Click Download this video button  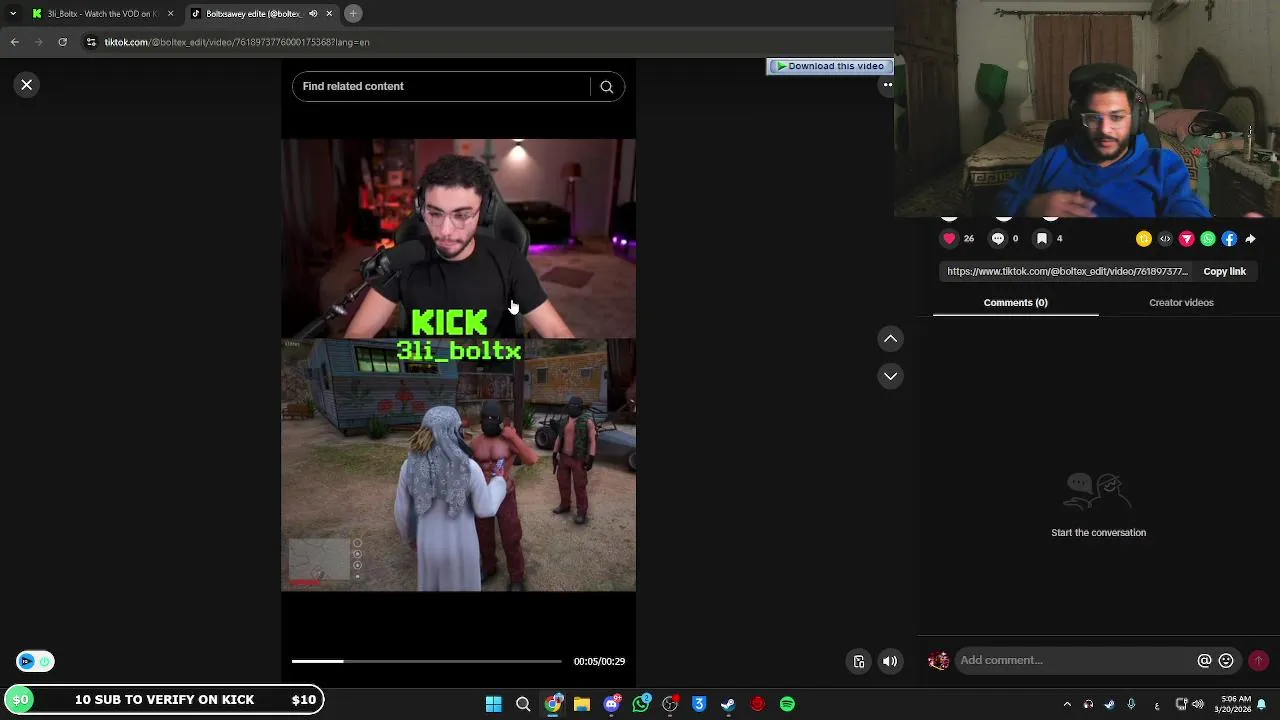click(x=830, y=66)
